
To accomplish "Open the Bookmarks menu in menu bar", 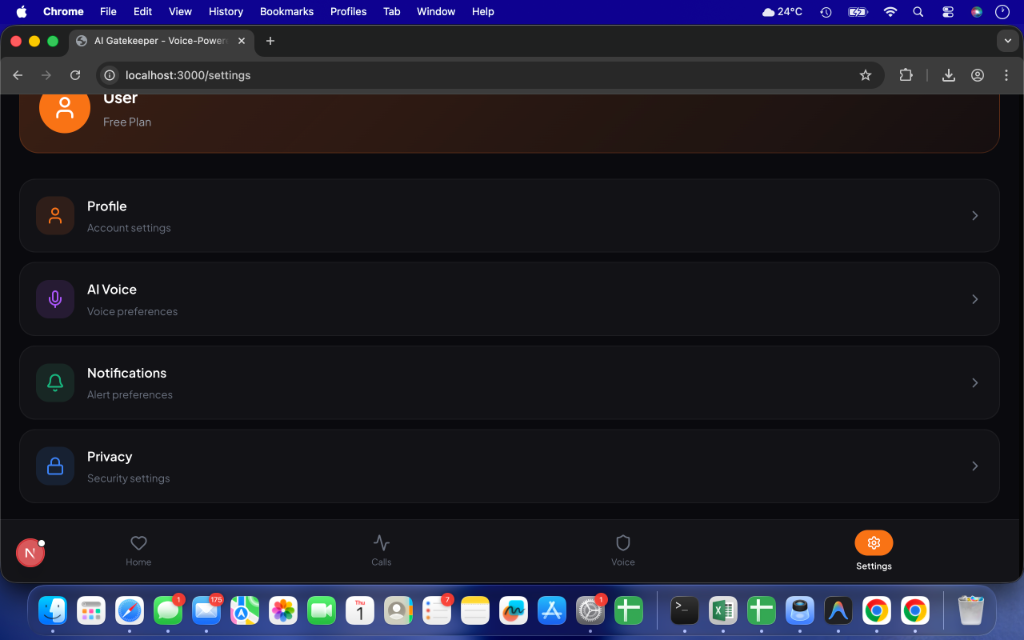I will (x=286, y=11).
